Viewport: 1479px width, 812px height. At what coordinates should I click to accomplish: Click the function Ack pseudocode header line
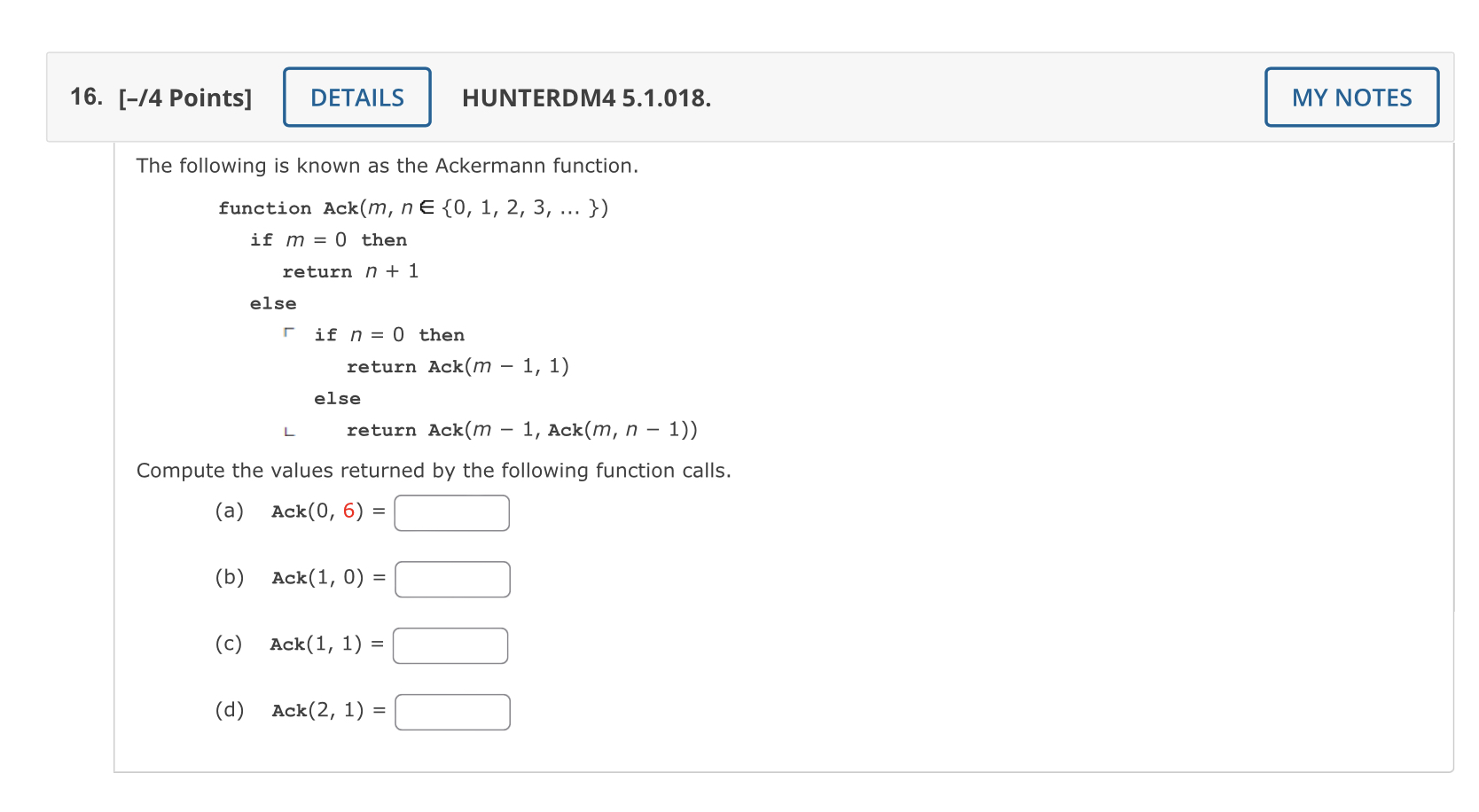click(412, 207)
